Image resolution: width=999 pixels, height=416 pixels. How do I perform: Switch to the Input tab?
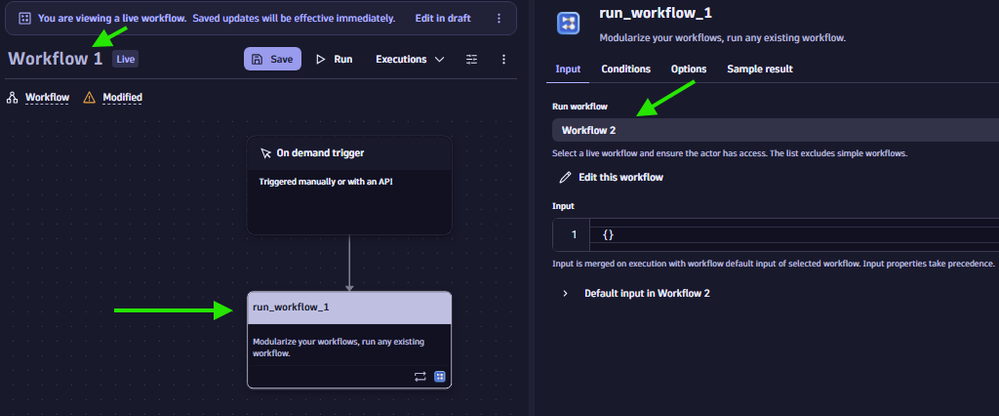click(568, 69)
